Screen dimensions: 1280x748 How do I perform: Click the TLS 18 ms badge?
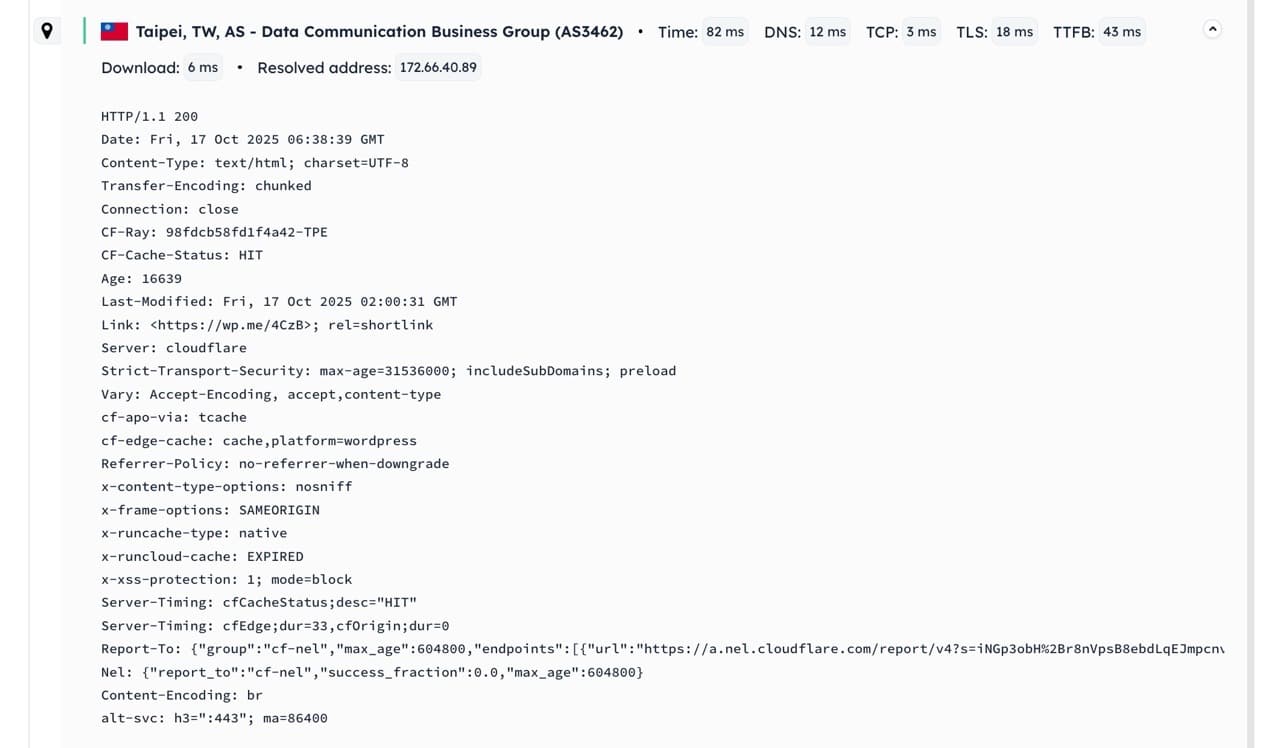coord(1014,32)
